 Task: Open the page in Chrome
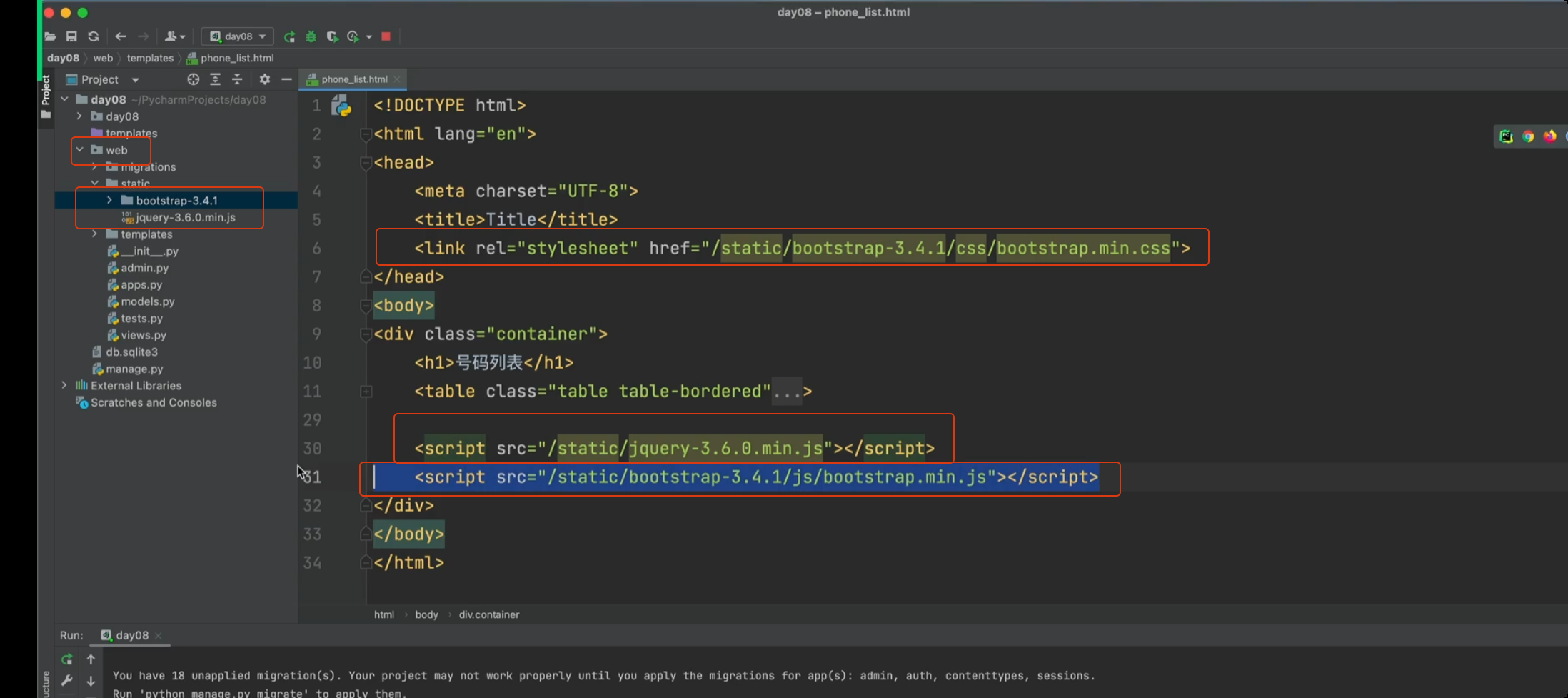(x=1528, y=136)
